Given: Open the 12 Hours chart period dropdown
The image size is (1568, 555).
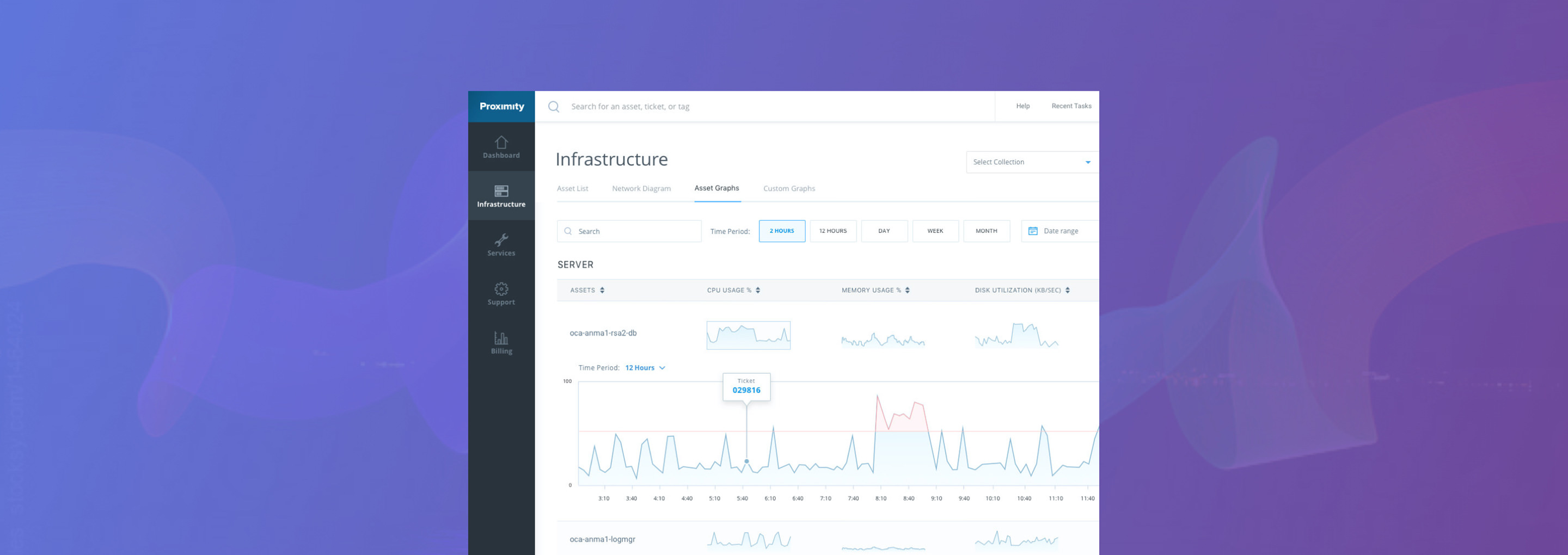Looking at the screenshot, I should click(x=645, y=368).
